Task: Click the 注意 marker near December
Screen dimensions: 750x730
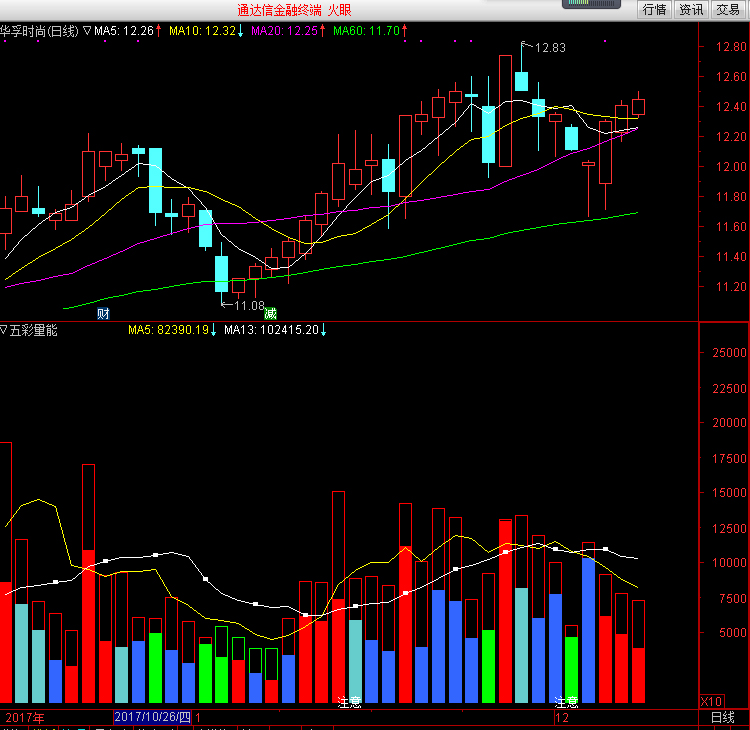Action: tap(566, 702)
